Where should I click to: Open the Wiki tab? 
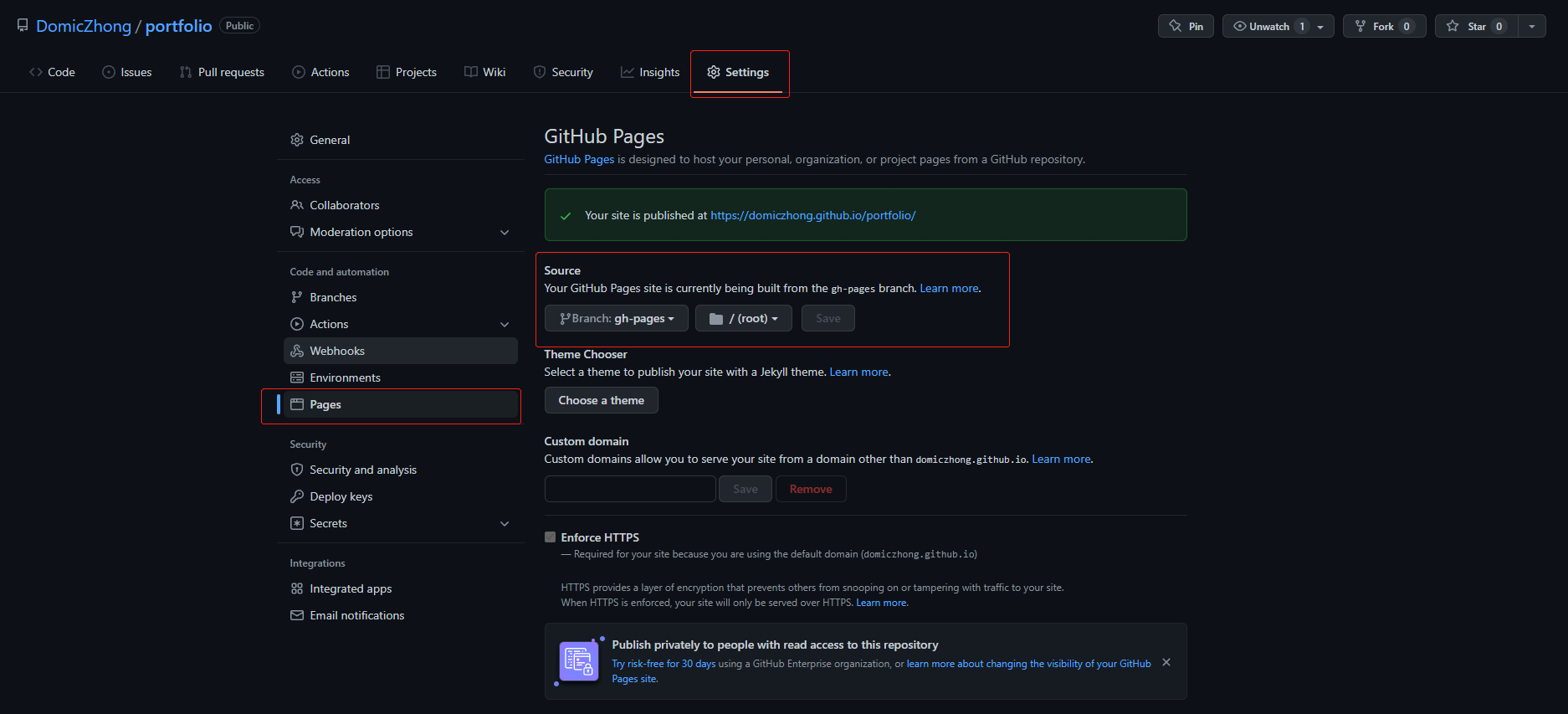tap(485, 72)
